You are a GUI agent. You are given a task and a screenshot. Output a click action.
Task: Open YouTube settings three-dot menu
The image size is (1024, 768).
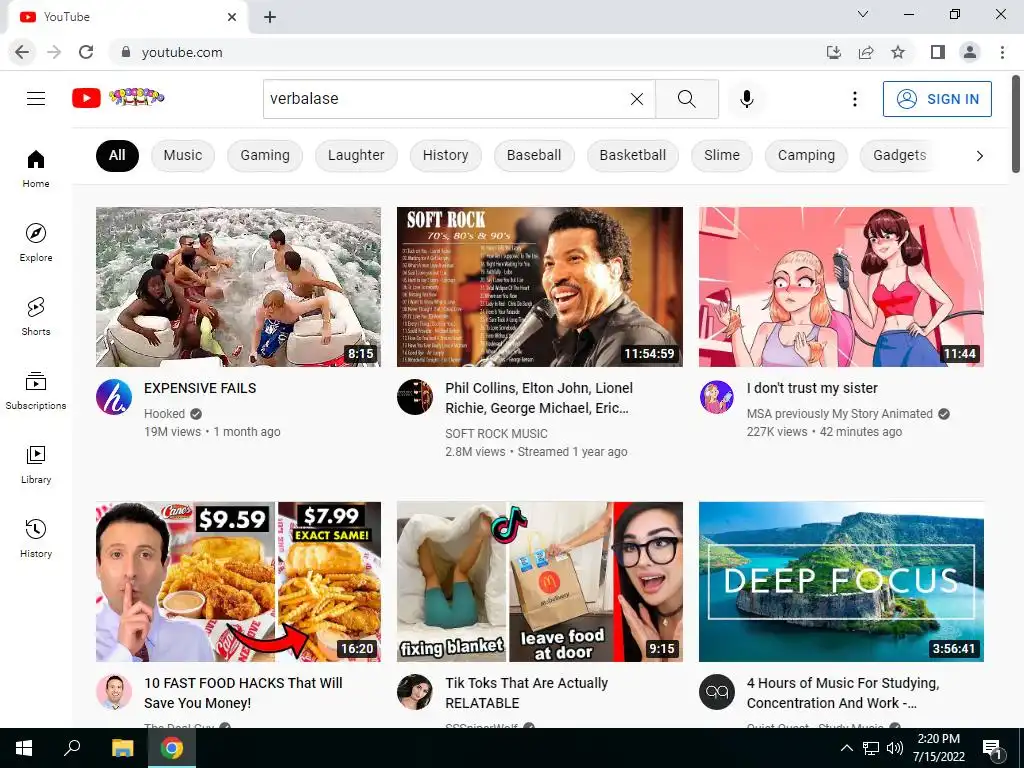854,99
